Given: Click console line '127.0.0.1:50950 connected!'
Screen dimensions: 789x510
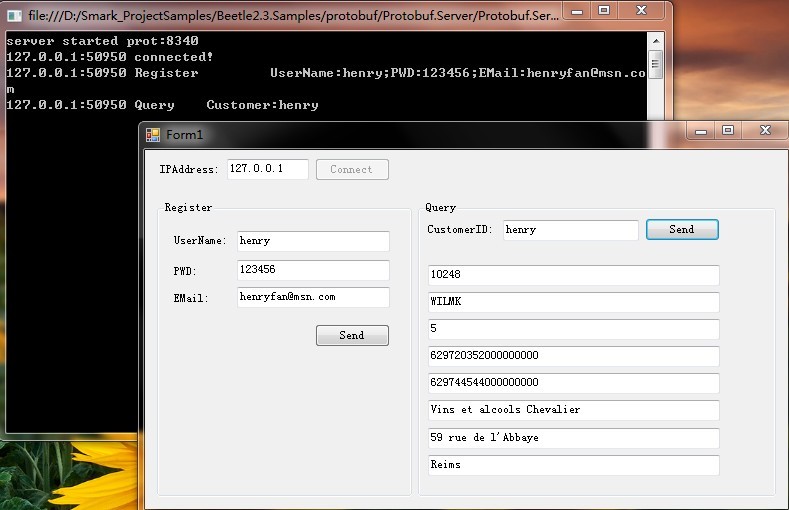Looking at the screenshot, I should coord(109,57).
